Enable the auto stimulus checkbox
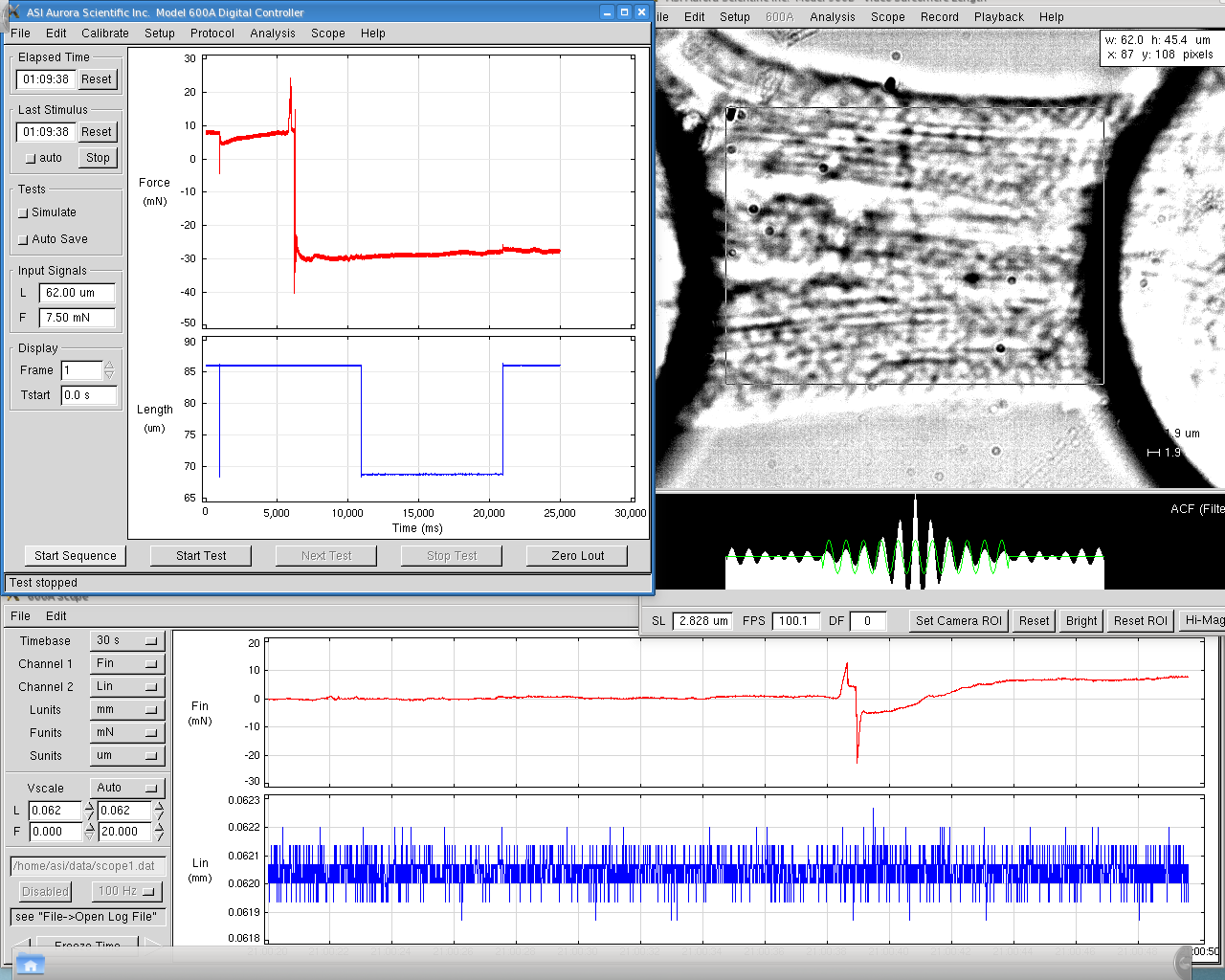1225x980 pixels. point(31,159)
